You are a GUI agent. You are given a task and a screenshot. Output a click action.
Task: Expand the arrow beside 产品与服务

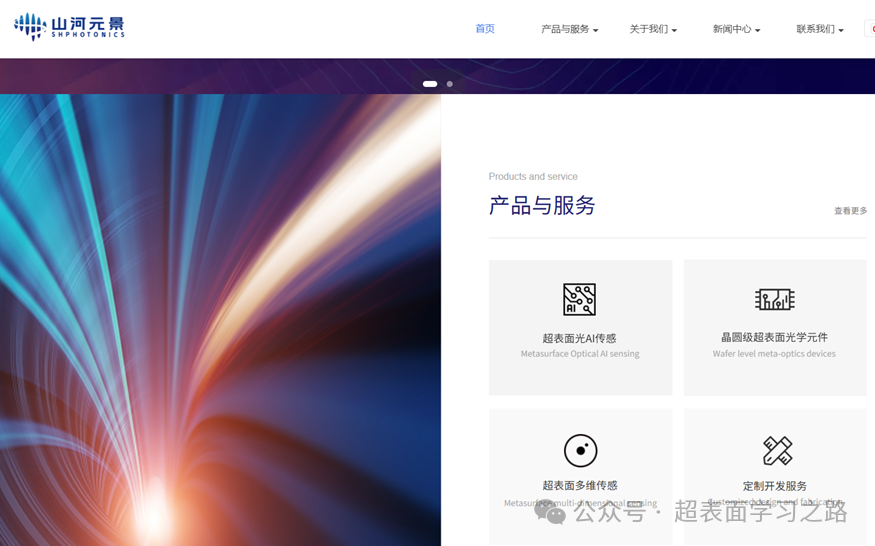coord(595,30)
